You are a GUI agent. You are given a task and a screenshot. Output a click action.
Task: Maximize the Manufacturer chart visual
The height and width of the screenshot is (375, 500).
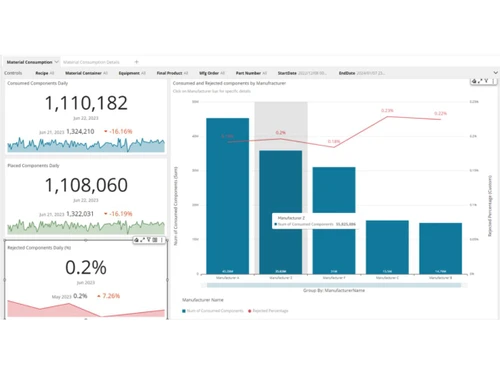pyautogui.click(x=480, y=81)
